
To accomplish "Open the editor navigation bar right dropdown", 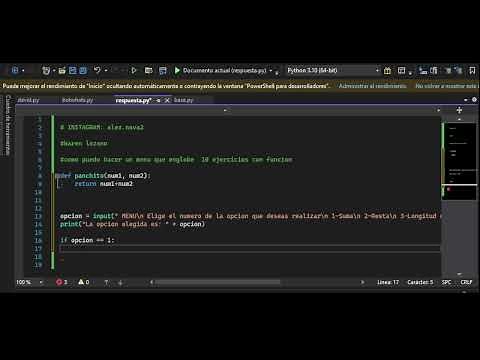I will (438, 110).
